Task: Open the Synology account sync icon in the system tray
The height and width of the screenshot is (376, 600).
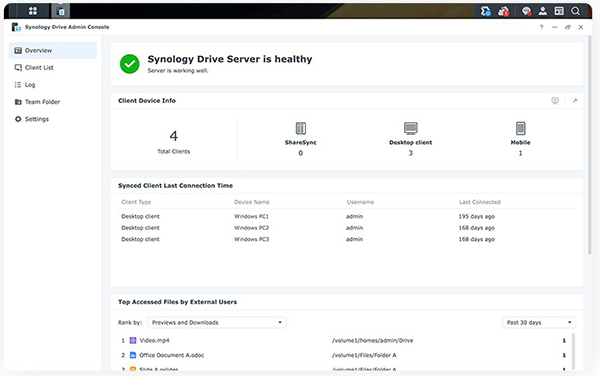Action: click(x=486, y=11)
